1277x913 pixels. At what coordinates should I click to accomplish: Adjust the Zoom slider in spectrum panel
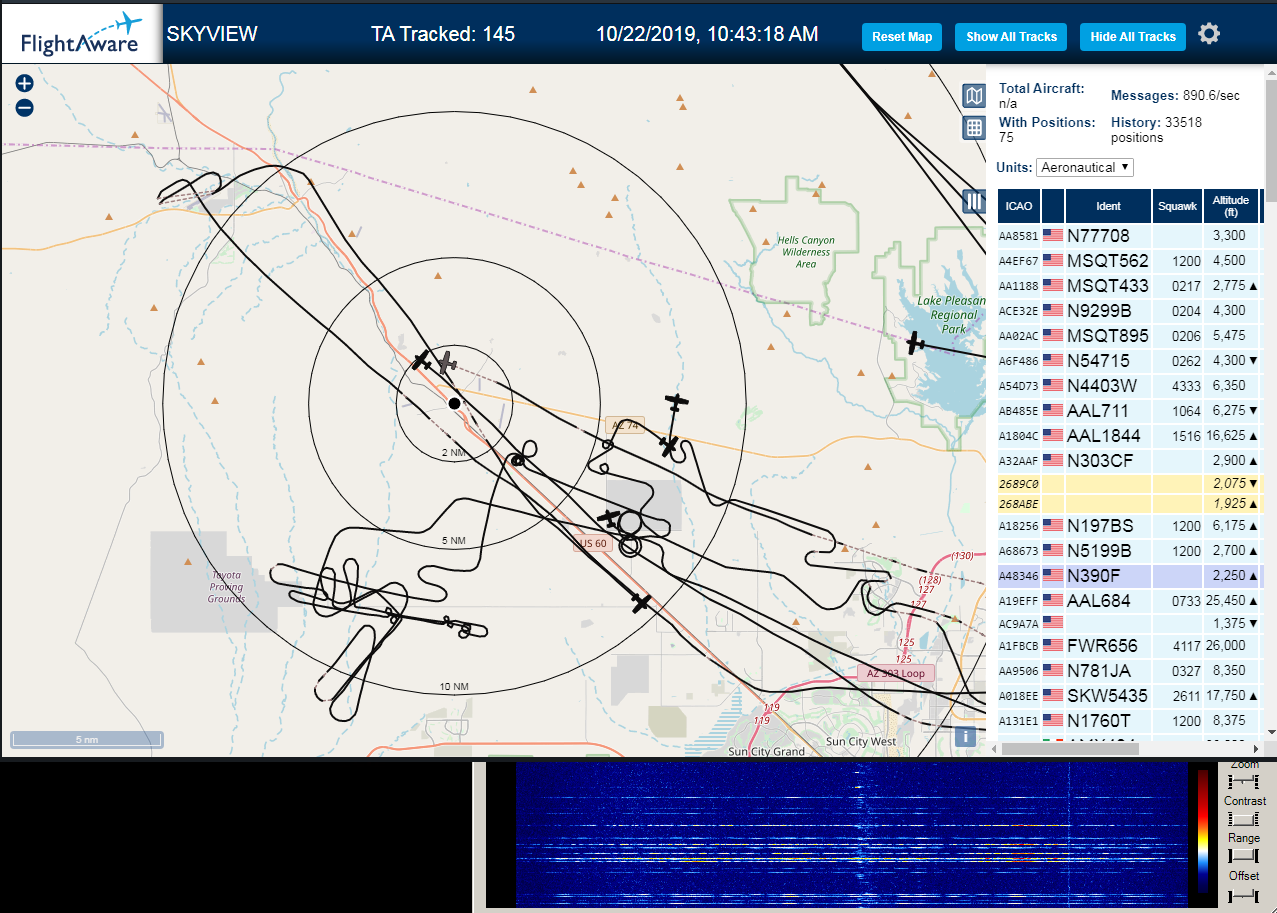coord(1244,780)
